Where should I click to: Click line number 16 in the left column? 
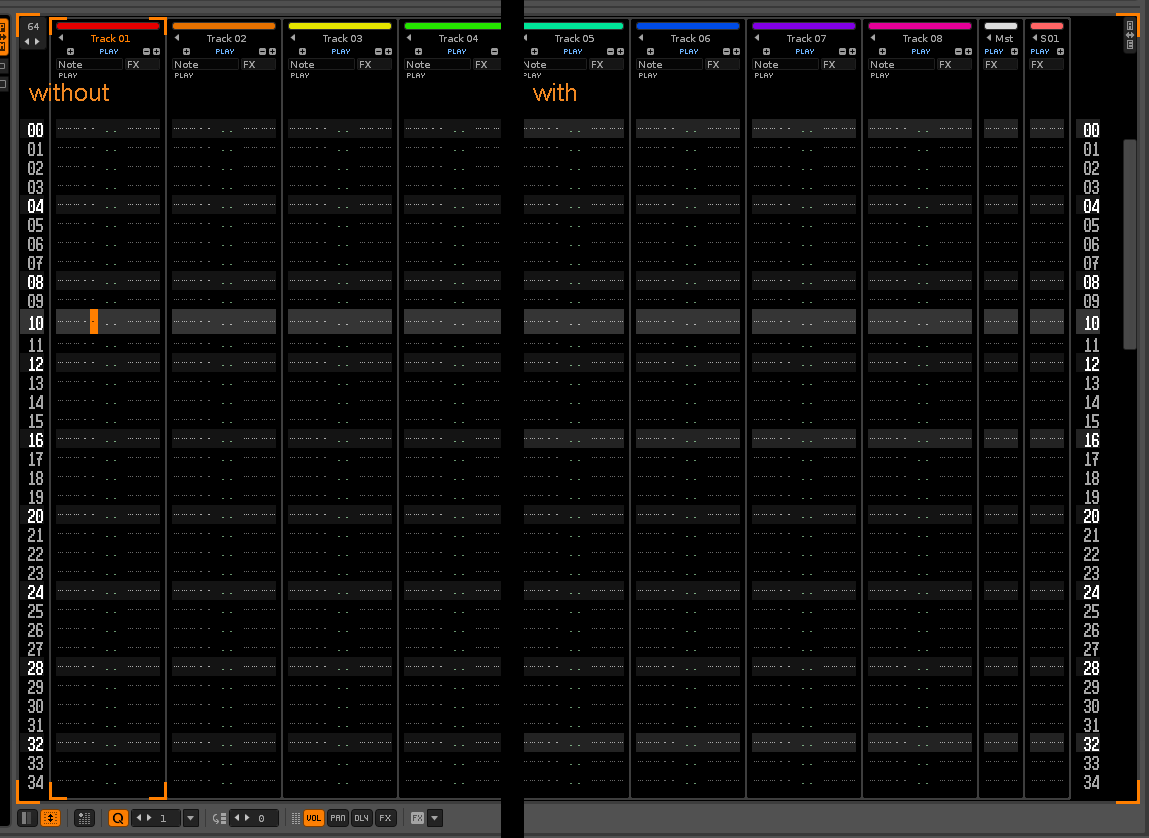pyautogui.click(x=35, y=440)
